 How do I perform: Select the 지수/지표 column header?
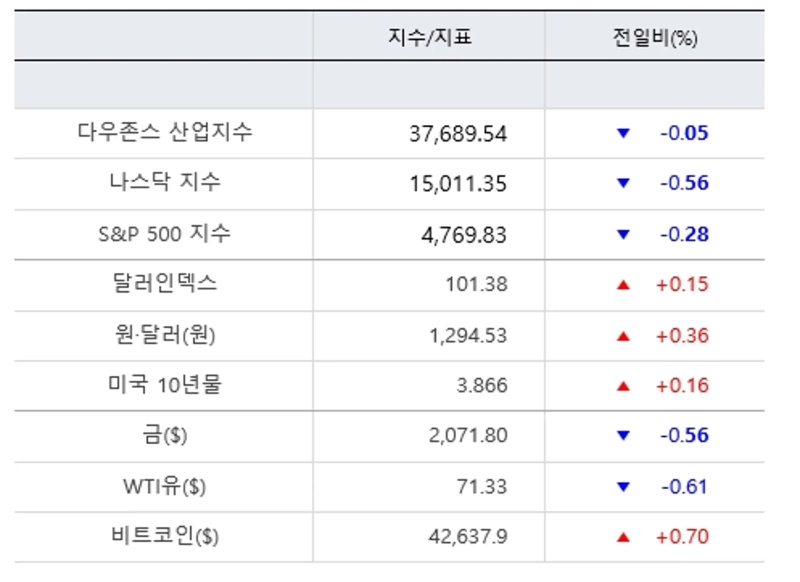(429, 38)
